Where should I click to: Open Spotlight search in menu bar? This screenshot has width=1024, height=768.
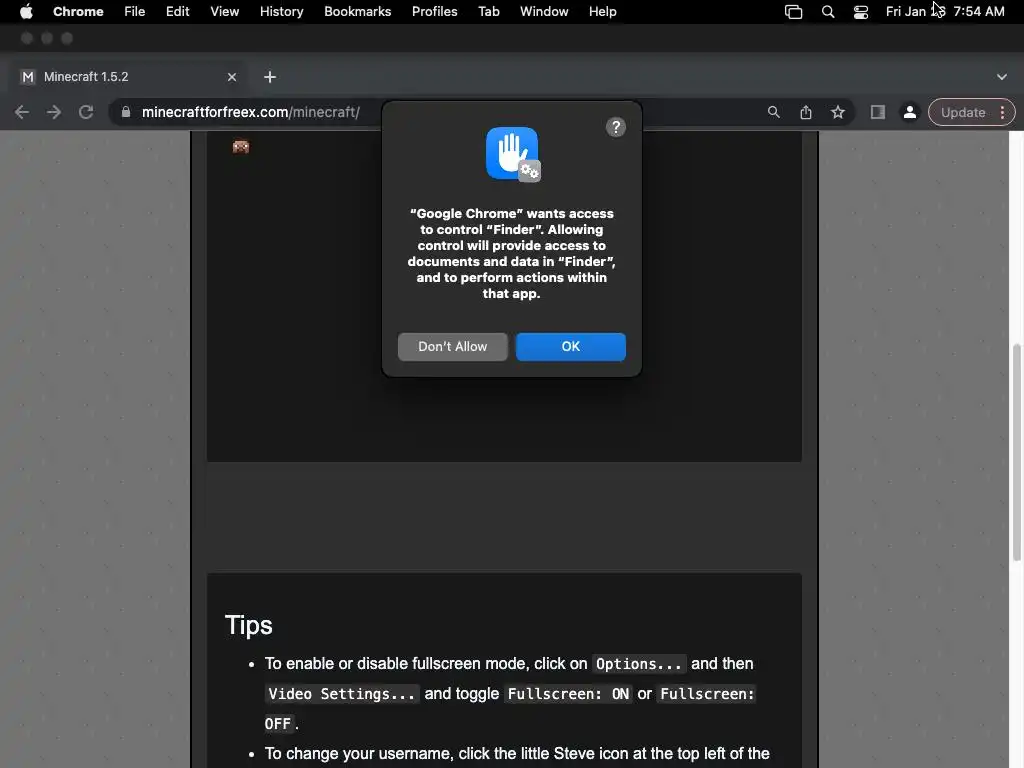coord(828,12)
